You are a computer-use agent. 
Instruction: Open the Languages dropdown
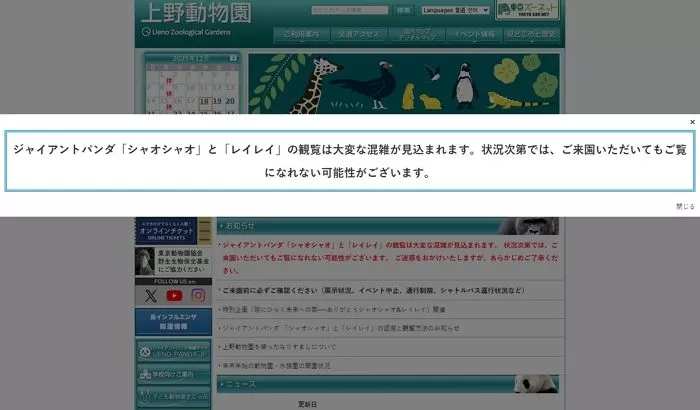point(455,10)
